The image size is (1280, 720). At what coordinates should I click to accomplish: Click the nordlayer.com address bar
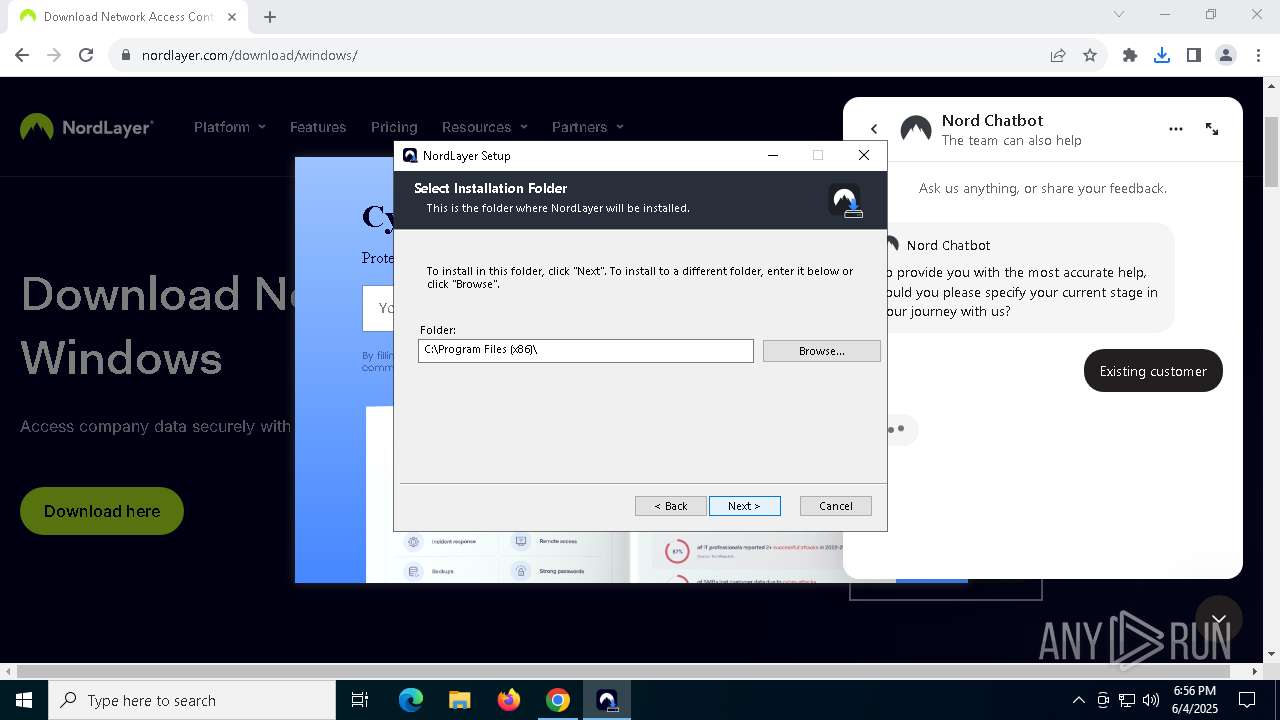point(580,55)
